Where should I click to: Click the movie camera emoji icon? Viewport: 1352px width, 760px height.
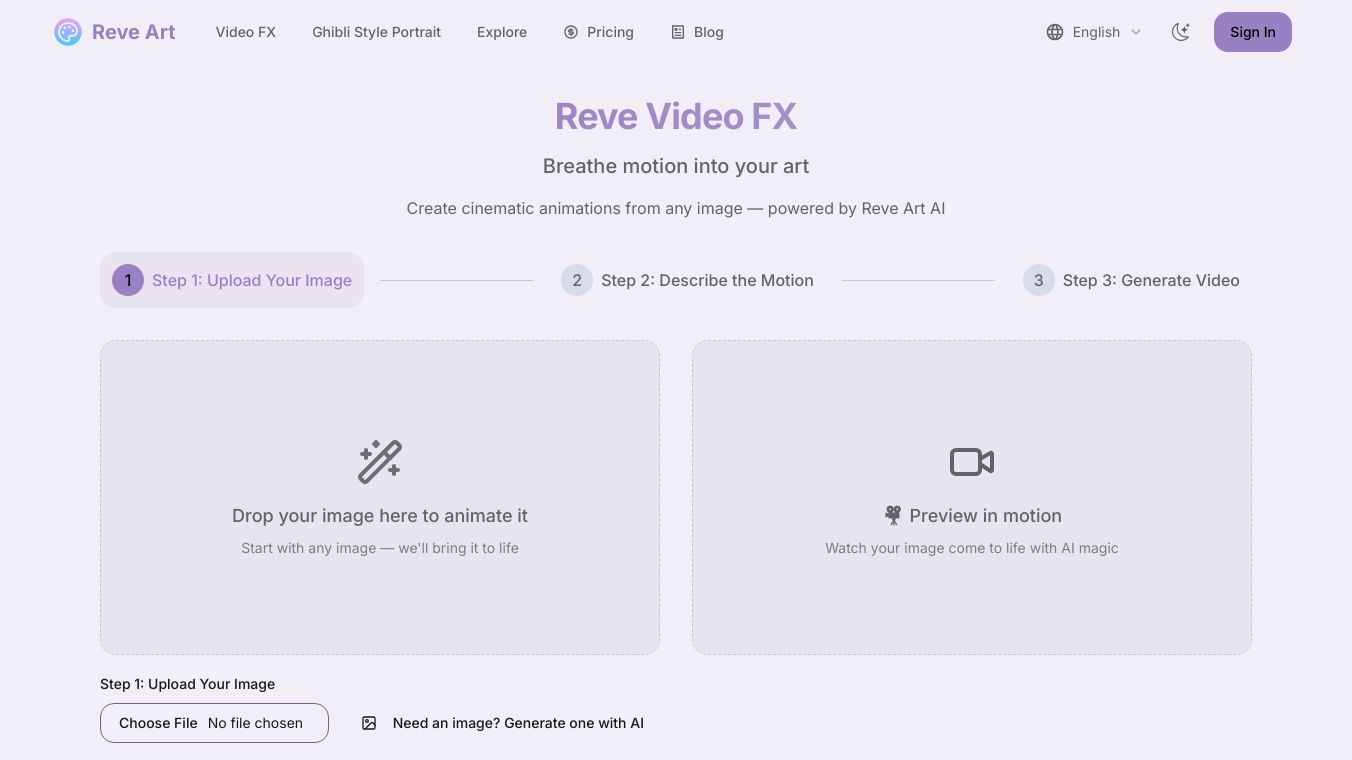tap(893, 516)
